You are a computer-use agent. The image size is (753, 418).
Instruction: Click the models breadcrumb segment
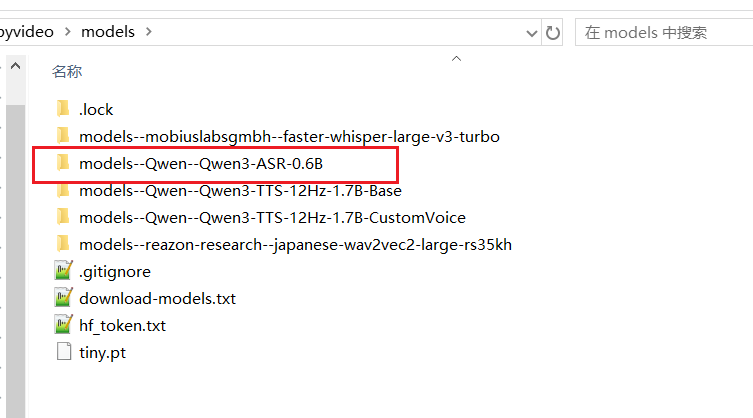point(108,32)
